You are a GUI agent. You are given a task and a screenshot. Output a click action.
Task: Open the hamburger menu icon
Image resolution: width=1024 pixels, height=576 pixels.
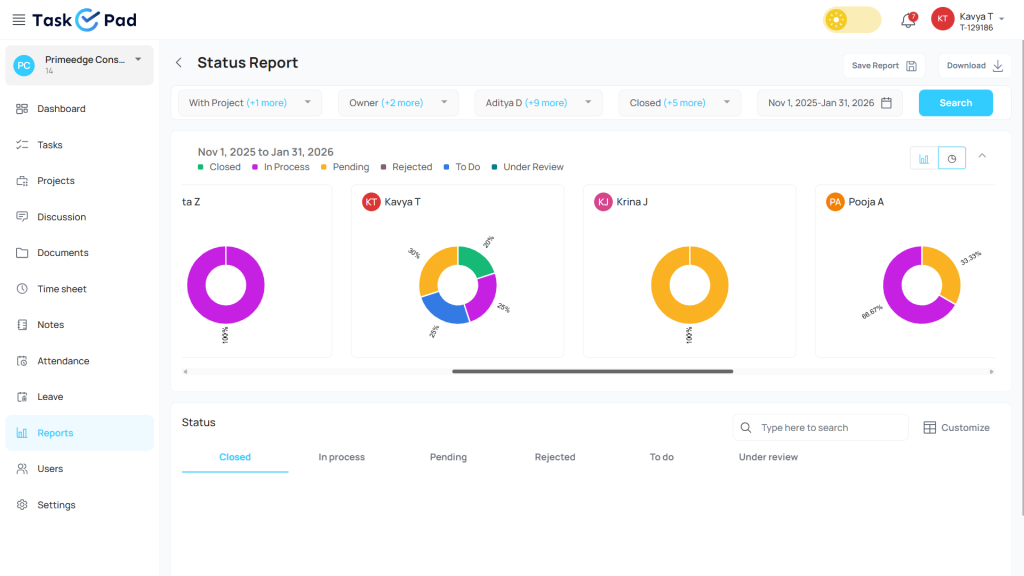pos(18,20)
